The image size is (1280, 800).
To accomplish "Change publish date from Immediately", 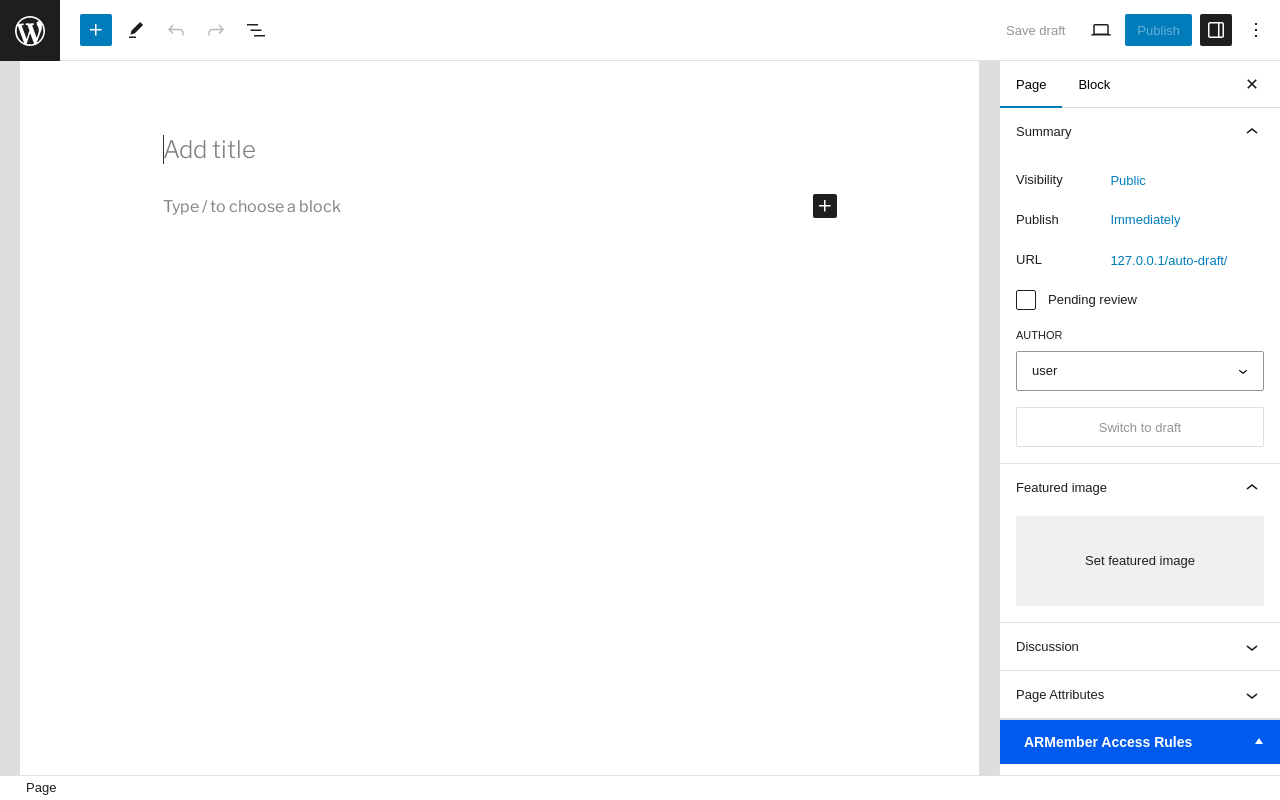I will [1145, 220].
